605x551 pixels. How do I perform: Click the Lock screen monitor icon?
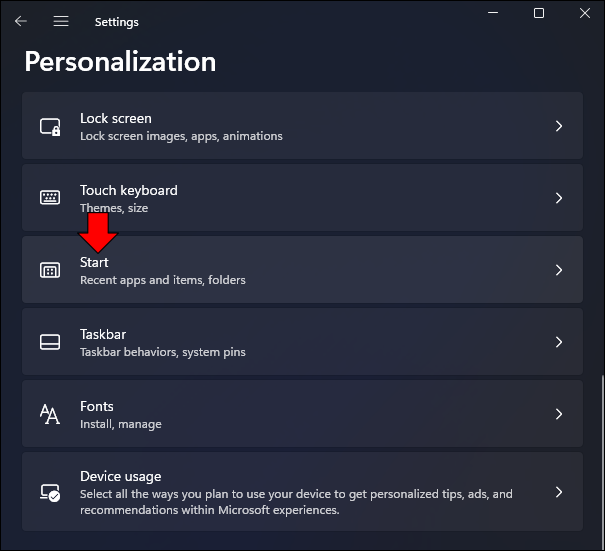50,127
